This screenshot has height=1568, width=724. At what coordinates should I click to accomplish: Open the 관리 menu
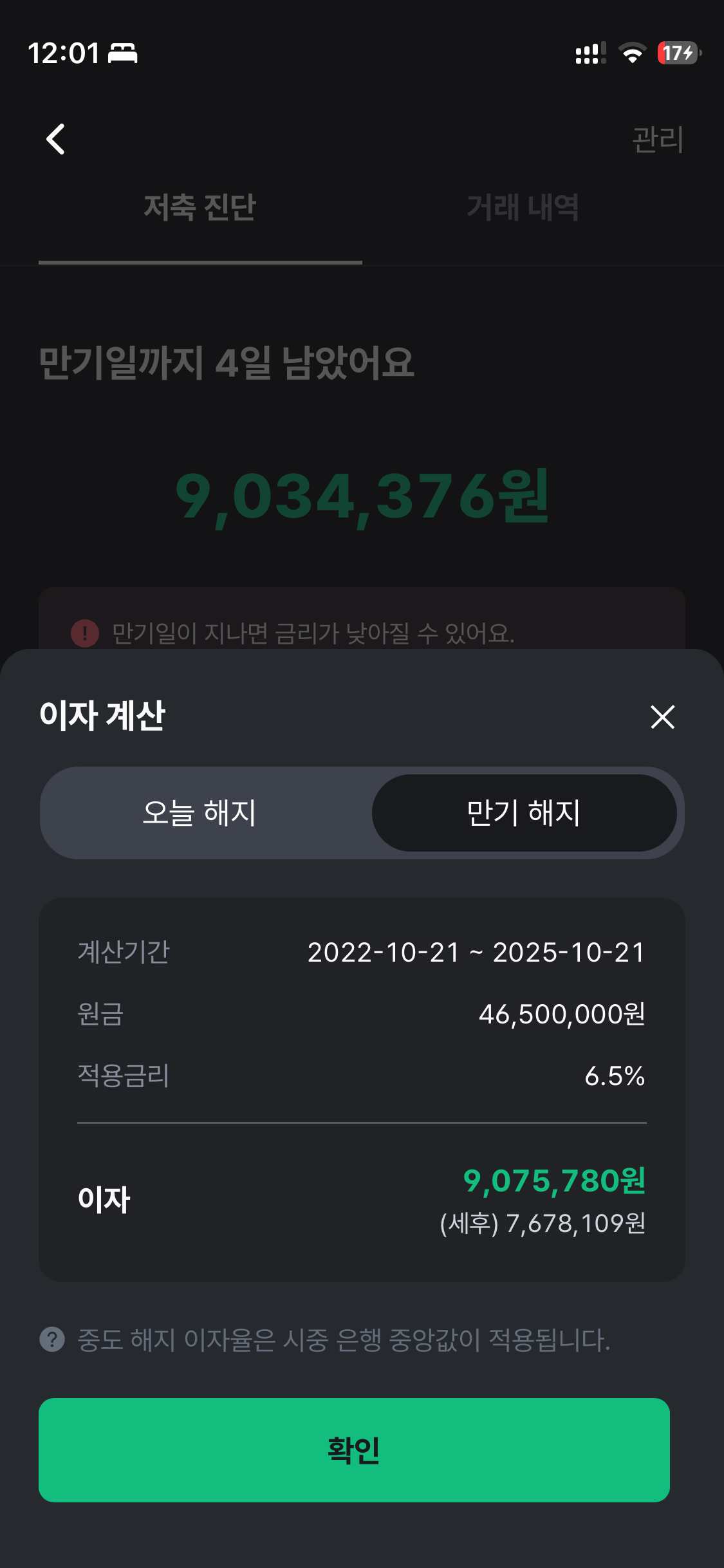[x=657, y=140]
